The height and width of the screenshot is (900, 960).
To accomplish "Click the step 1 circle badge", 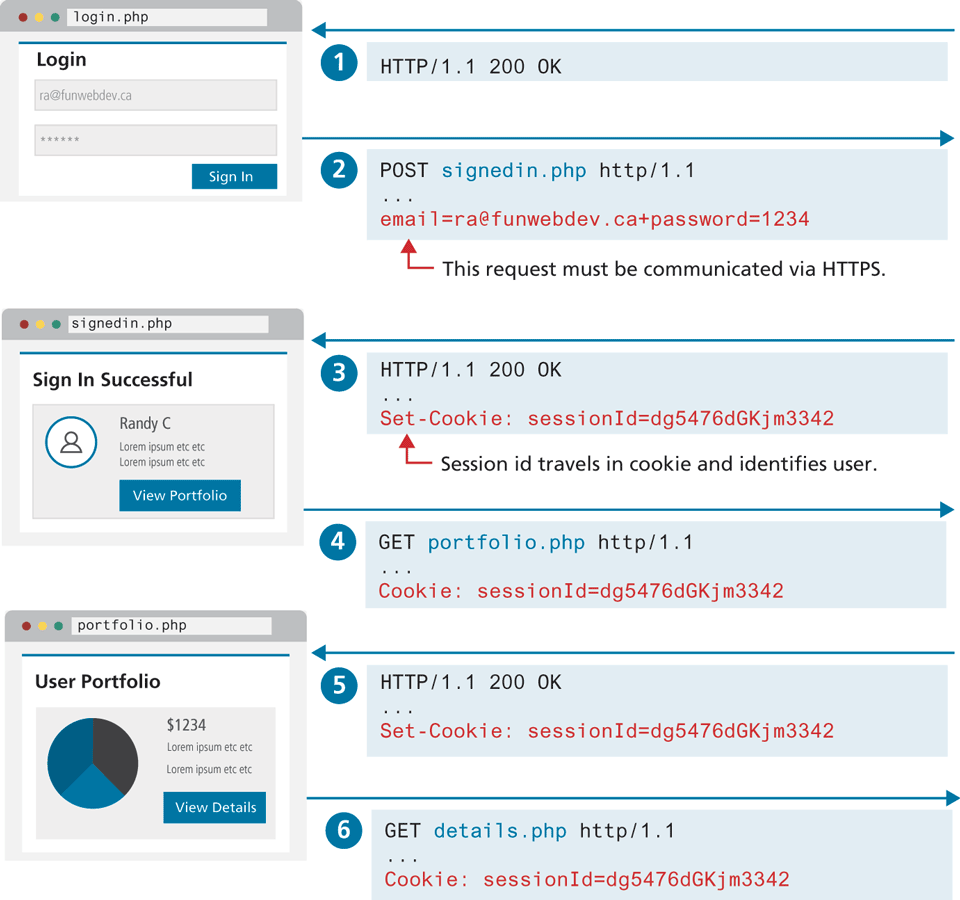I will click(x=339, y=63).
